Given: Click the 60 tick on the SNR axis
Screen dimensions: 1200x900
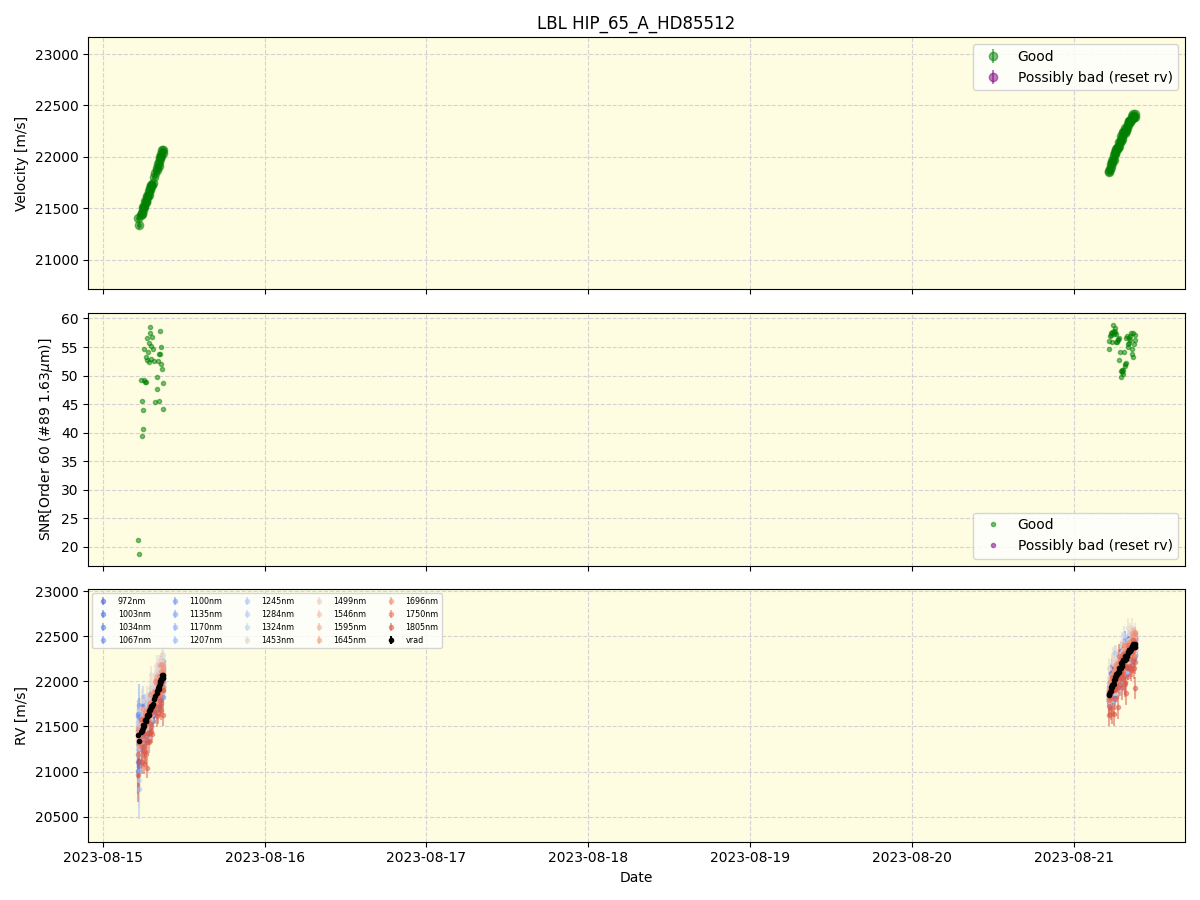Looking at the screenshot, I should coord(72,319).
